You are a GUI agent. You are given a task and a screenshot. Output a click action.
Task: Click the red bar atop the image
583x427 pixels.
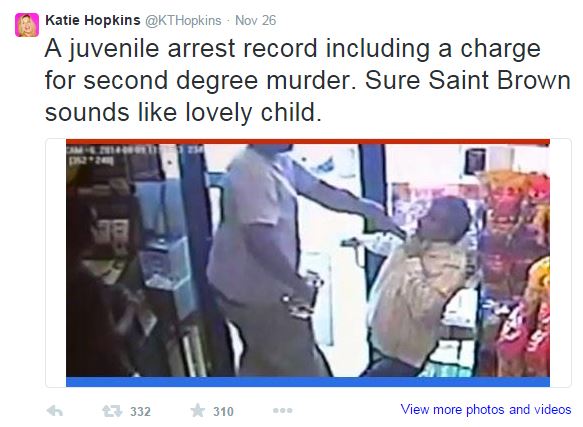[308, 142]
